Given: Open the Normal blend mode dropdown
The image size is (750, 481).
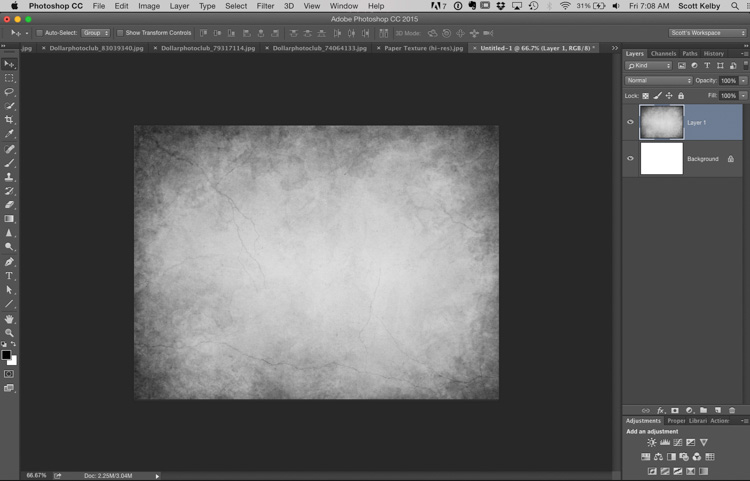Looking at the screenshot, I should [x=658, y=80].
